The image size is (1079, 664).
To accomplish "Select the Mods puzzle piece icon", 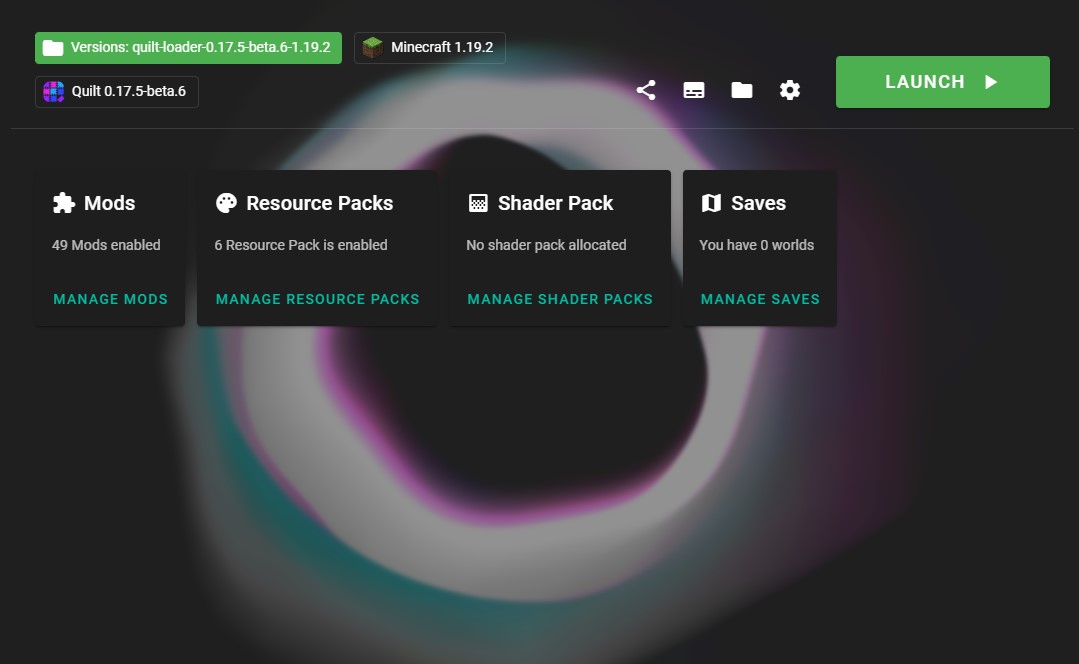I will tap(61, 203).
